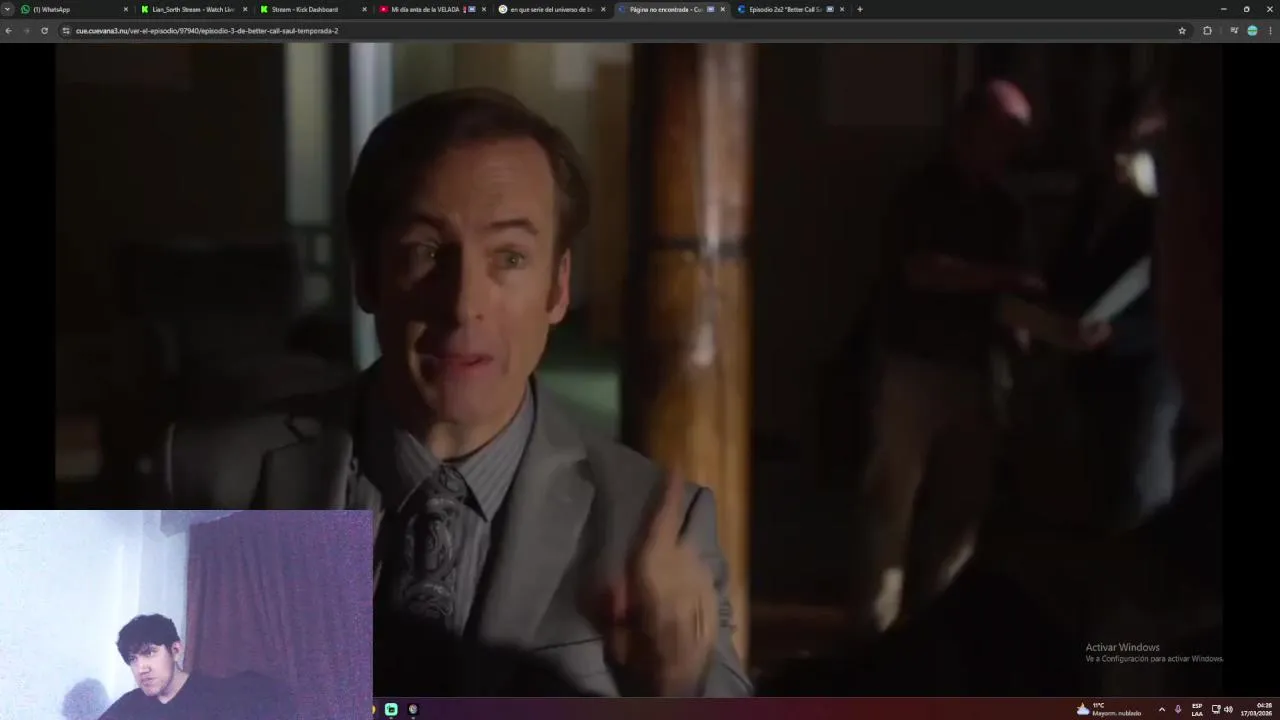This screenshot has width=1280, height=720.
Task: Go back to previous page
Action: coord(8,31)
